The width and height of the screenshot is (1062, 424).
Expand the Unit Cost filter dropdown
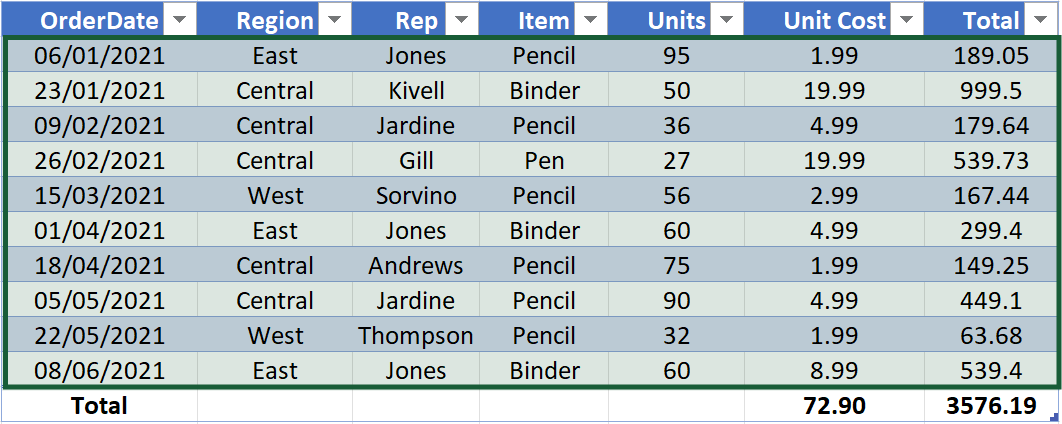pyautogui.click(x=907, y=20)
